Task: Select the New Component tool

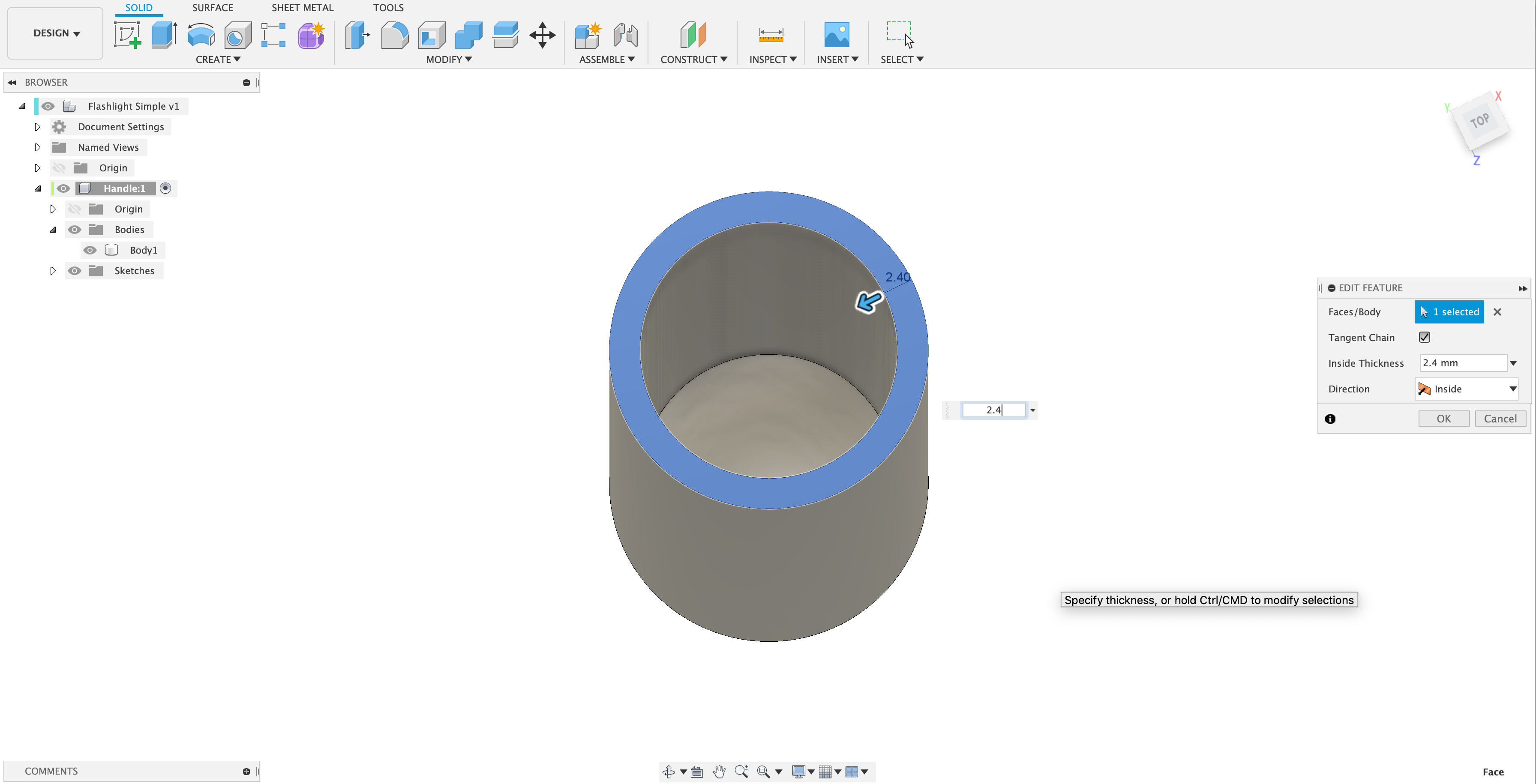Action: 588,35
